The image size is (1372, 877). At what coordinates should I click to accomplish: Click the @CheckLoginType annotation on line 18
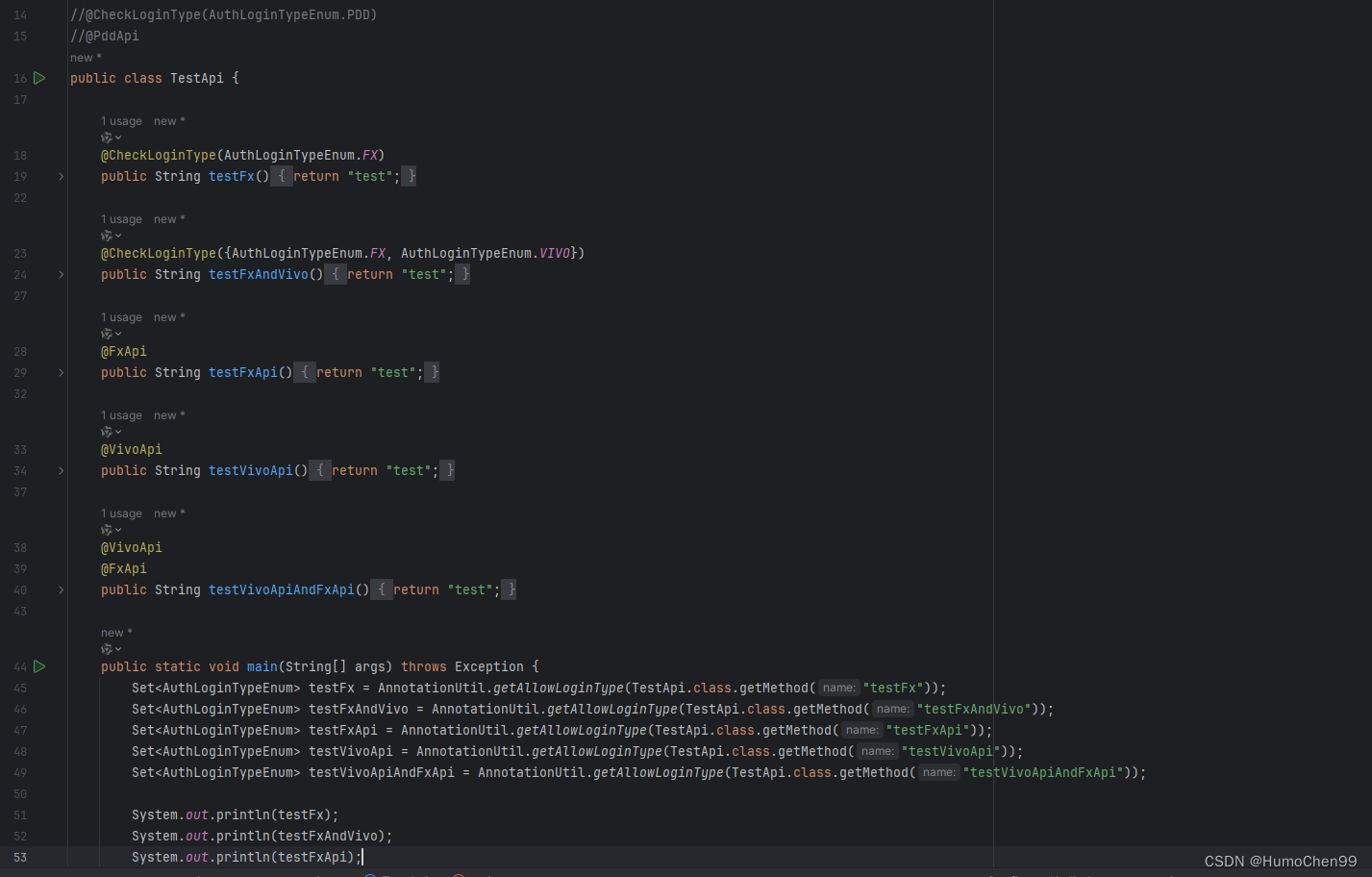click(x=159, y=155)
